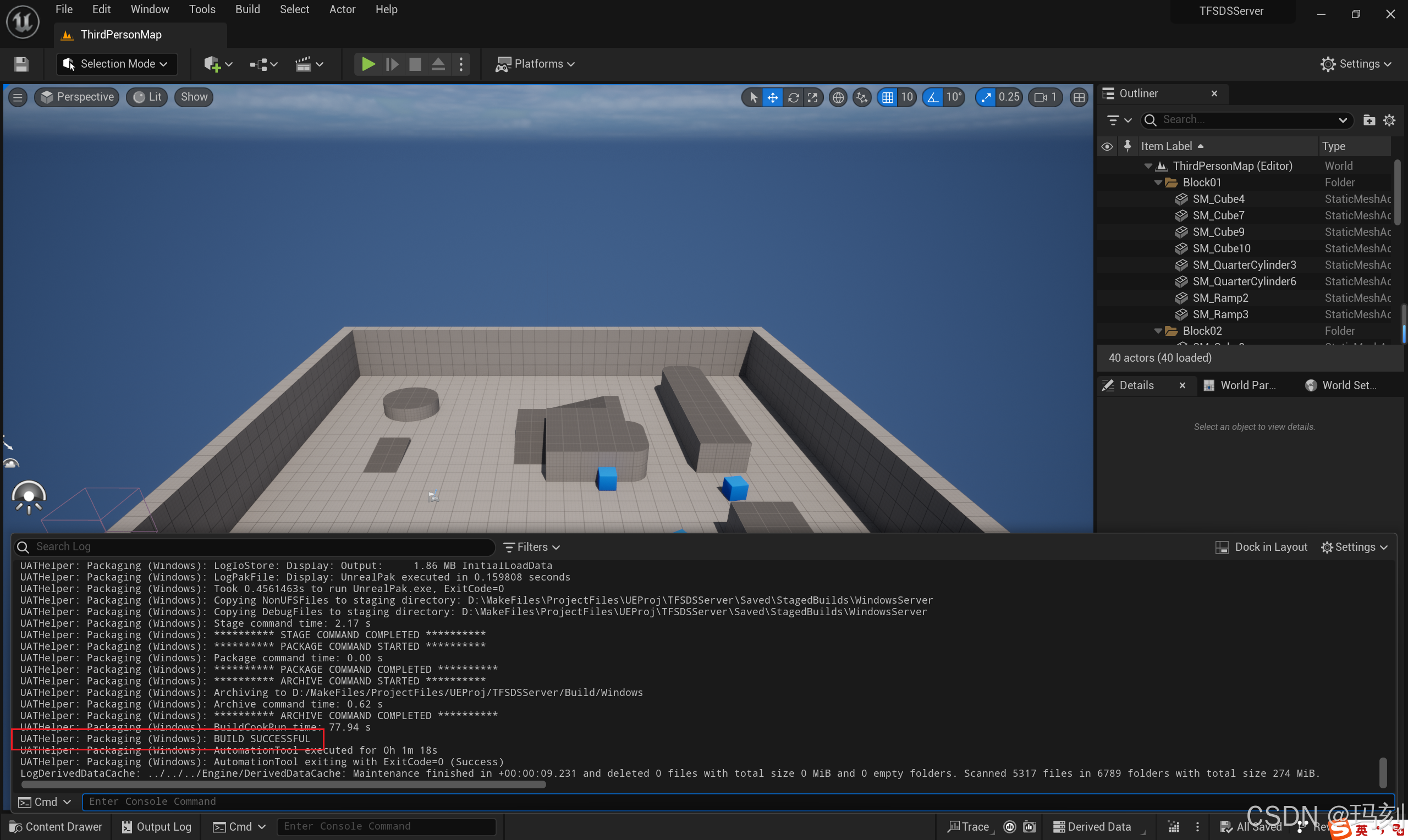Toggle the Outliner visibility eye column

(x=1107, y=147)
